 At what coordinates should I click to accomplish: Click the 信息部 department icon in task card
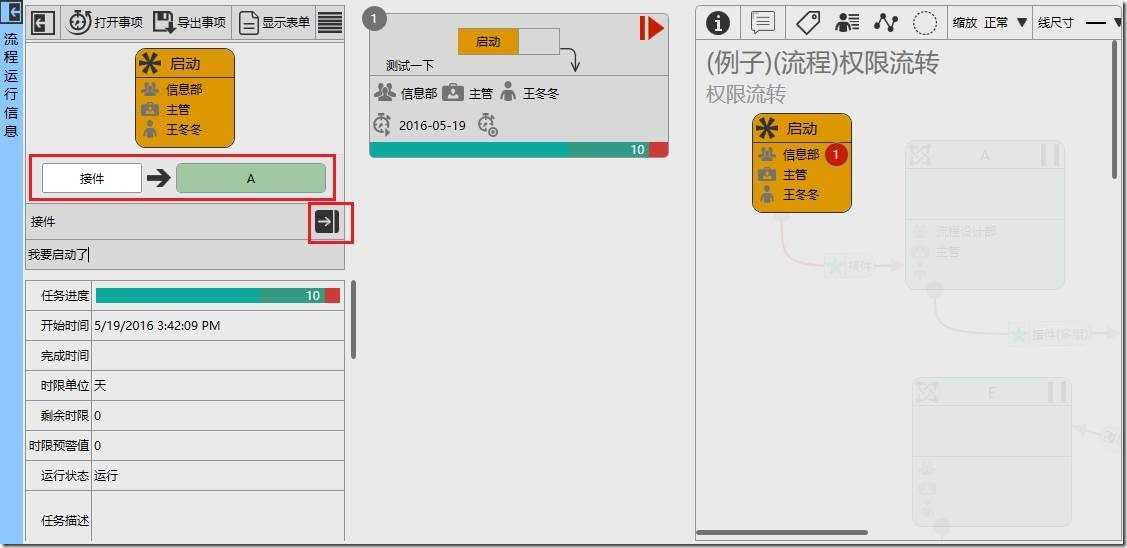coord(385,93)
